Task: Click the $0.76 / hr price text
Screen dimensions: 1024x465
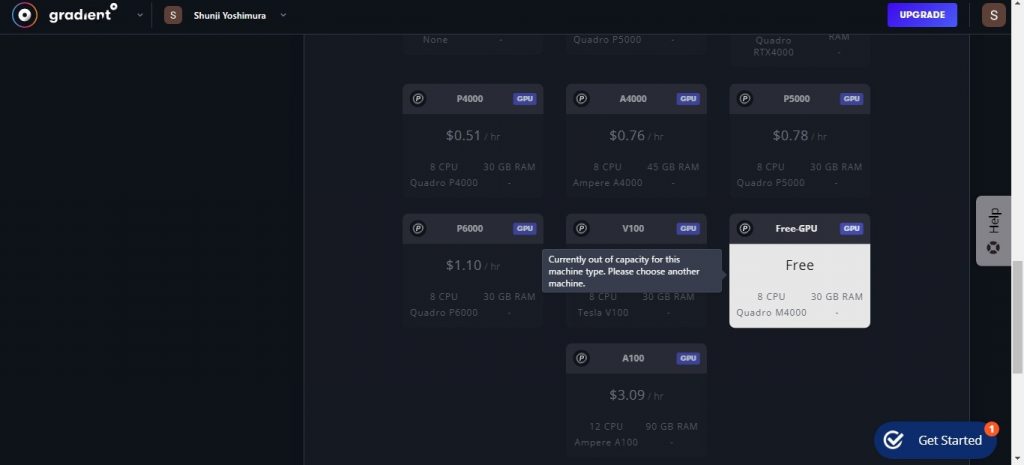Action: click(x=636, y=136)
